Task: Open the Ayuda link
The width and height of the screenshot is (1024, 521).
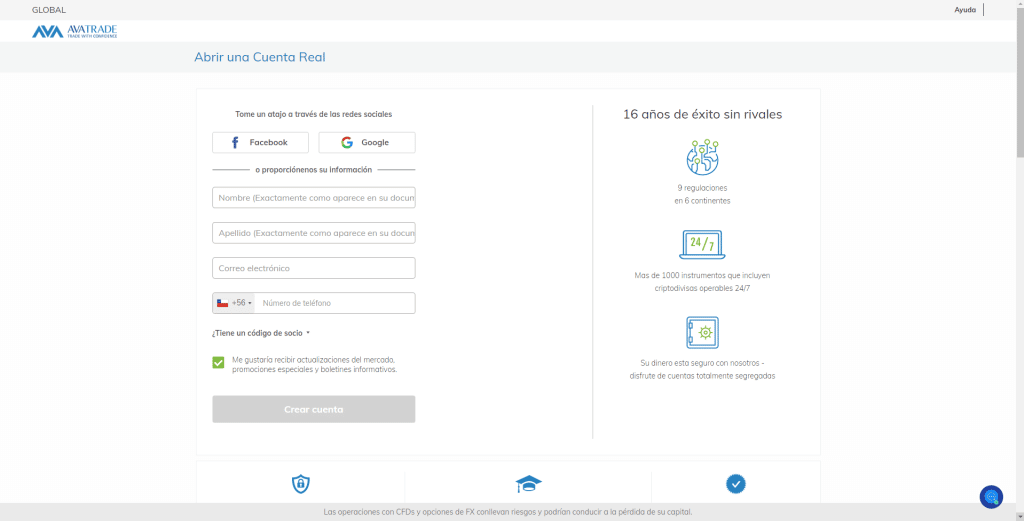Action: click(965, 10)
